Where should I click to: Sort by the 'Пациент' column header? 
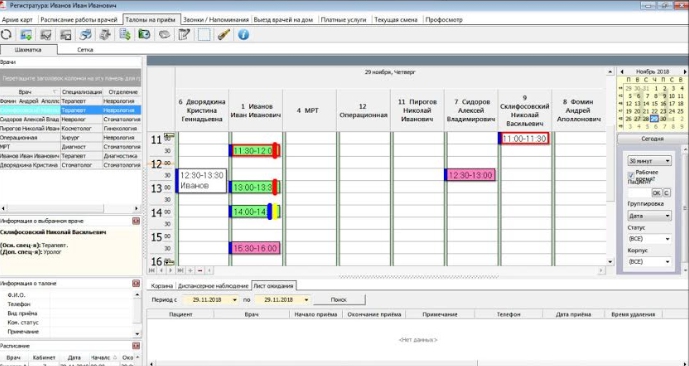pos(180,314)
